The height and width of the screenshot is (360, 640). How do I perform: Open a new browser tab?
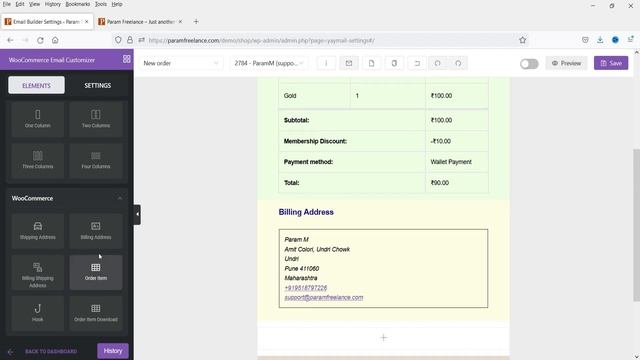tap(196, 22)
